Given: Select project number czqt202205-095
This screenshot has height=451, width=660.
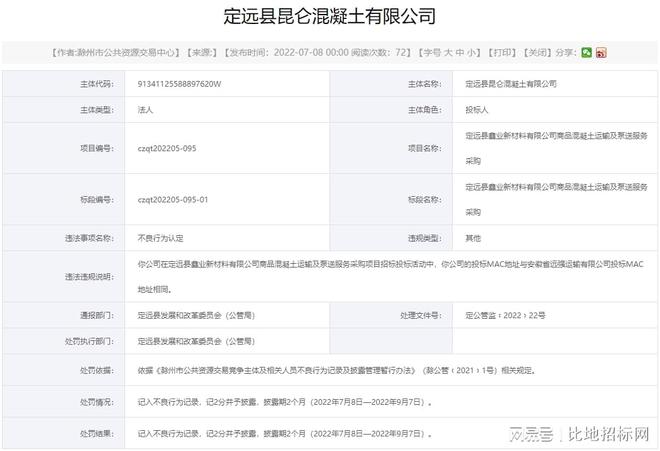Looking at the screenshot, I should pos(167,148).
